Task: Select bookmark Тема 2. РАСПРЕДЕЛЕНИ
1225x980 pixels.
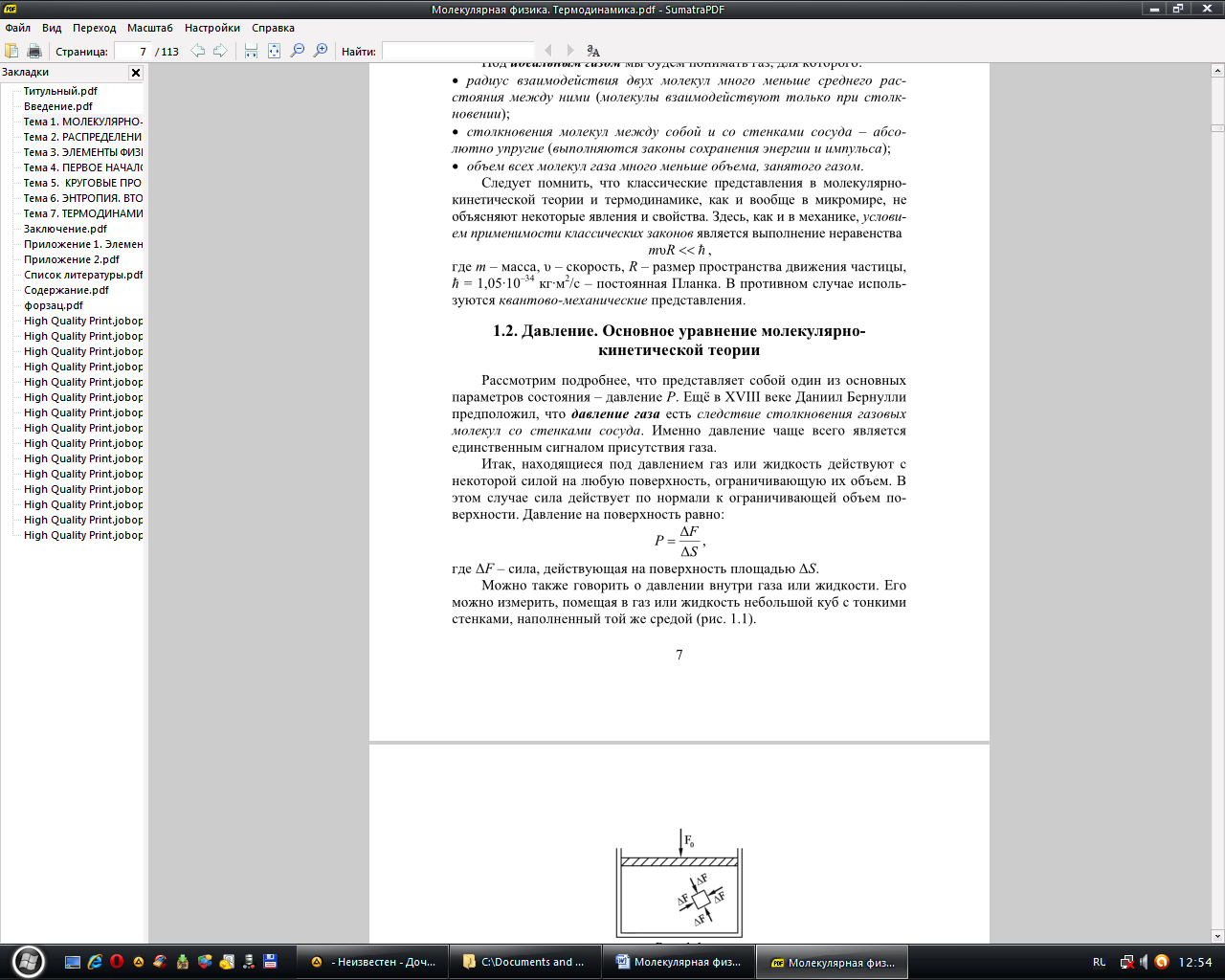Action: [82, 137]
